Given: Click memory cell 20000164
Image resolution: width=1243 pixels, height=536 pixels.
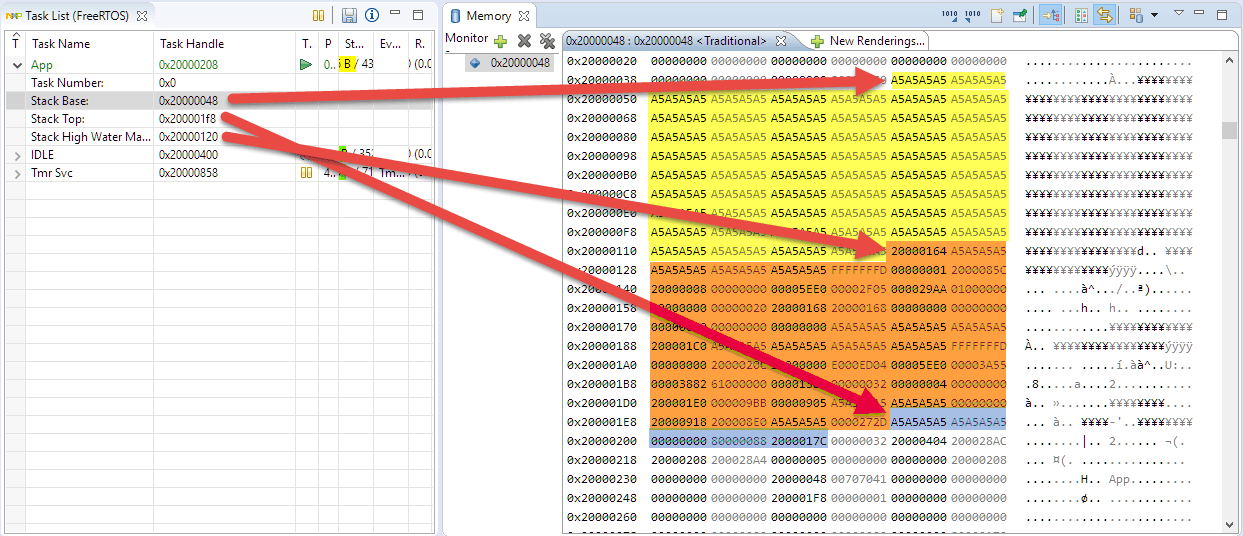Looking at the screenshot, I should point(918,251).
